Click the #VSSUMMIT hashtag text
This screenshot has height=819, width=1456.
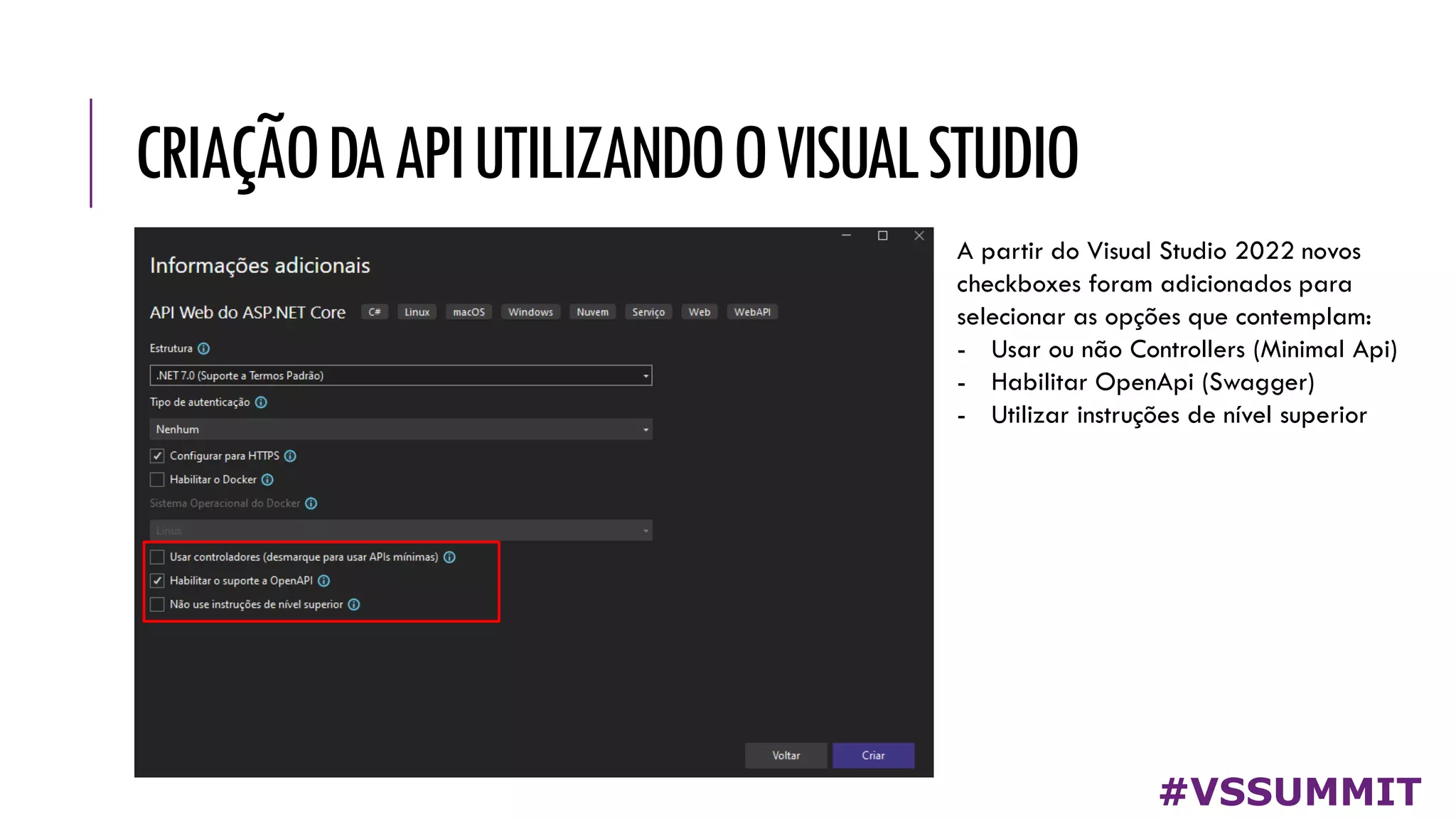(x=1290, y=791)
